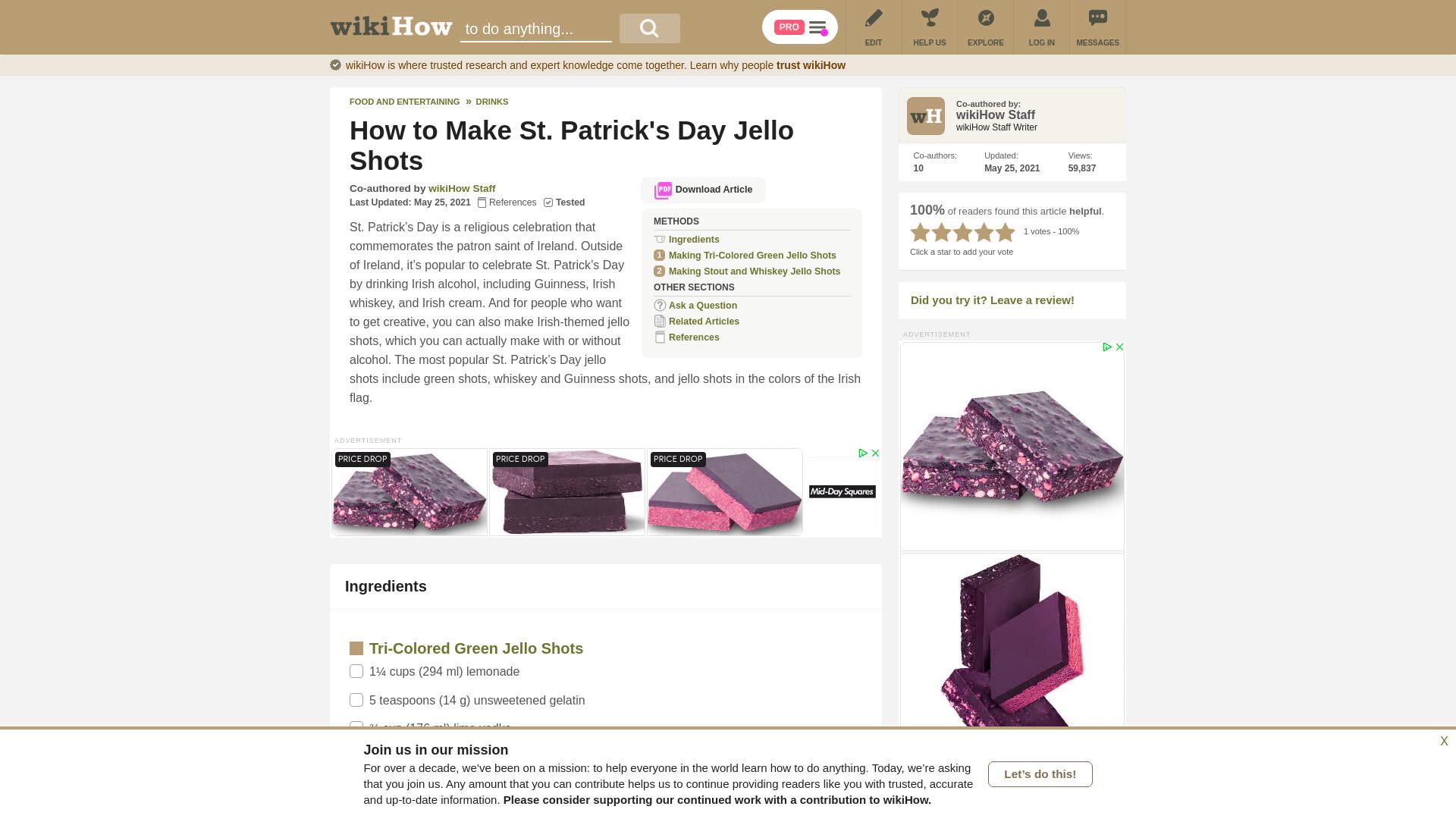Go to Making Stout and Whiskey Jello Shots
This screenshot has height=819, width=1456.
(x=755, y=271)
